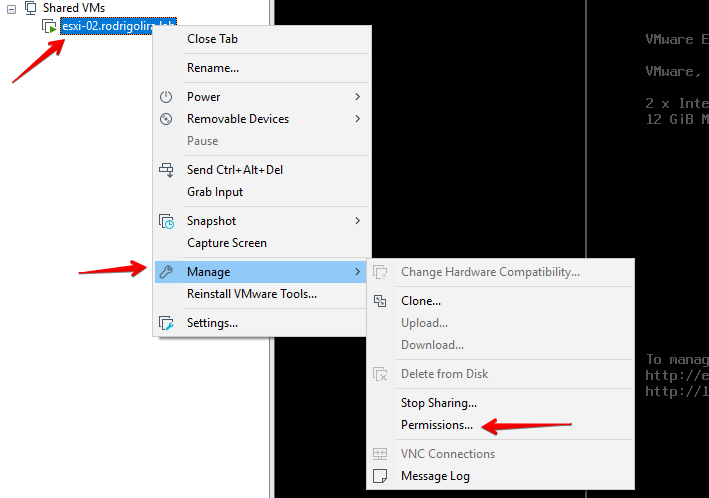Click the Settings icon in context menu

[x=167, y=323]
